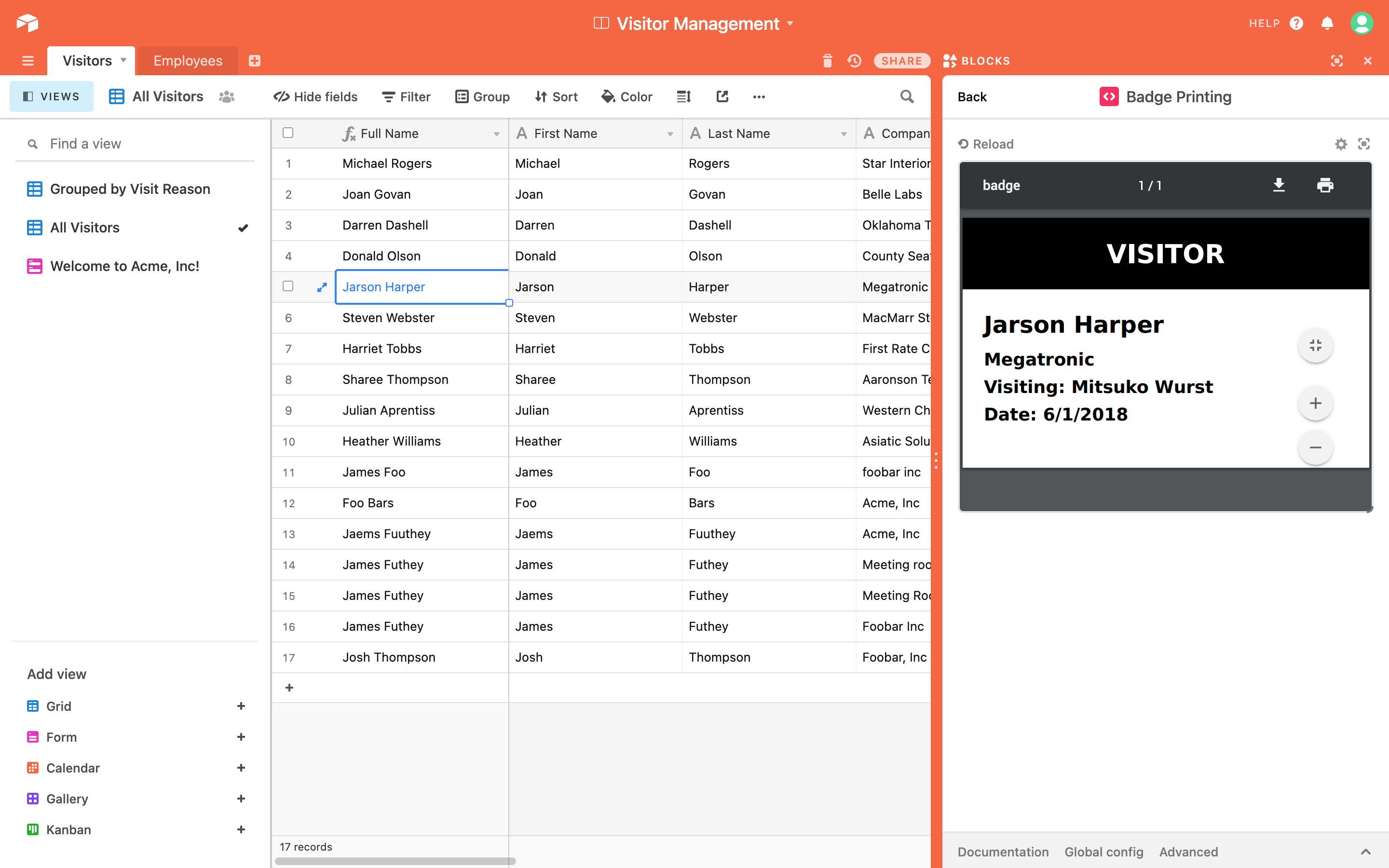The height and width of the screenshot is (868, 1389).
Task: Open the trash bin icon
Action: 827,61
